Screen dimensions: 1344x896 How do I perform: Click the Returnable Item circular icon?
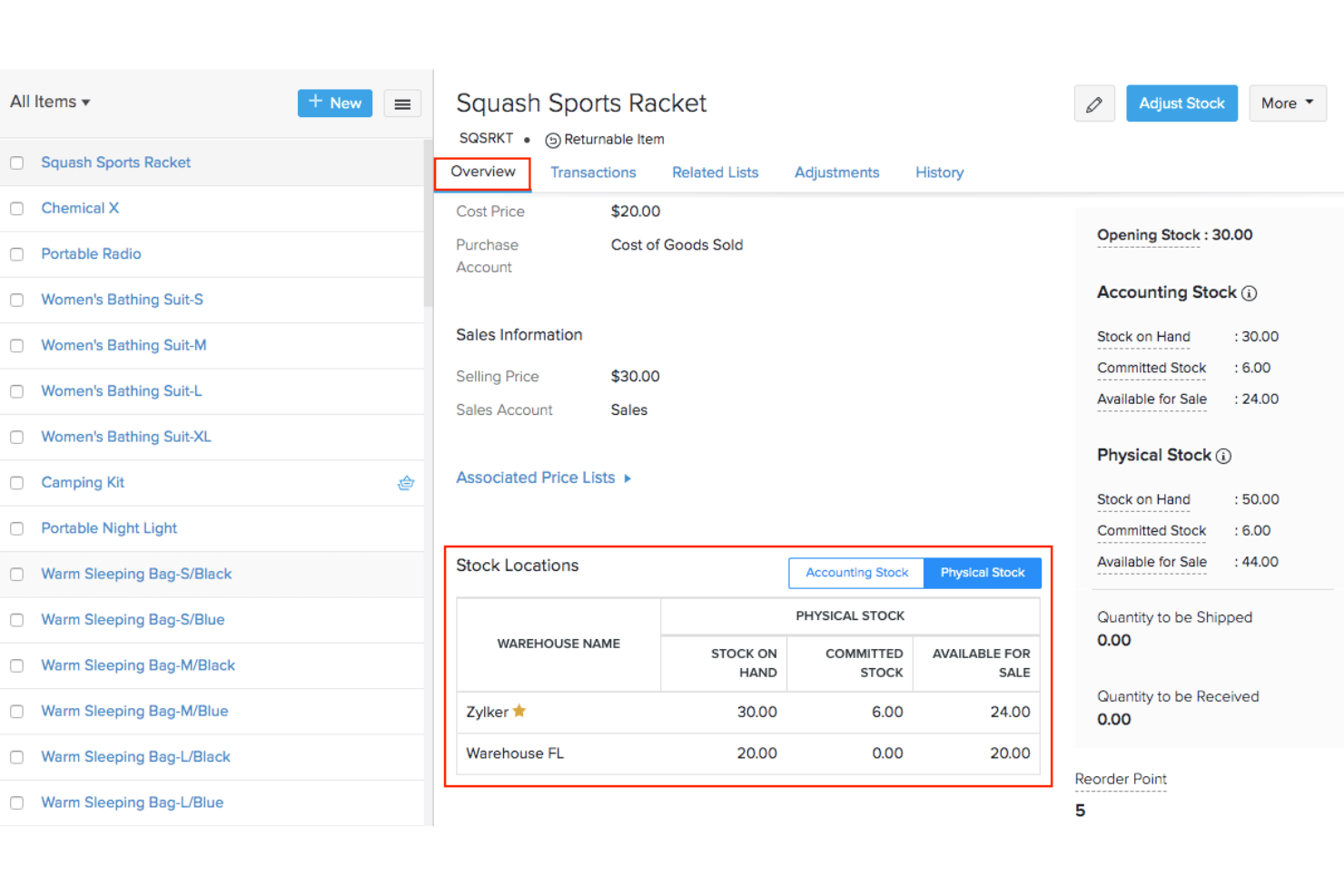pos(553,140)
